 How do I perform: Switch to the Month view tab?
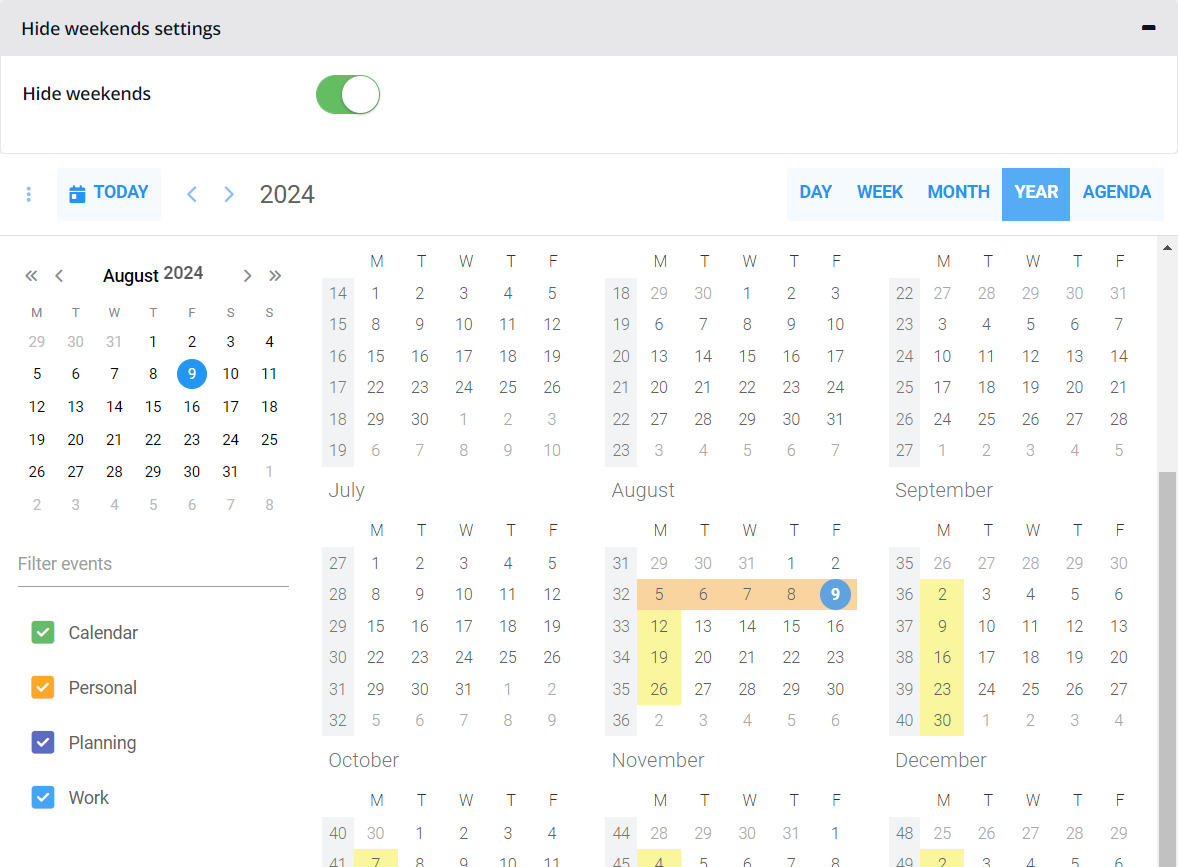click(958, 193)
